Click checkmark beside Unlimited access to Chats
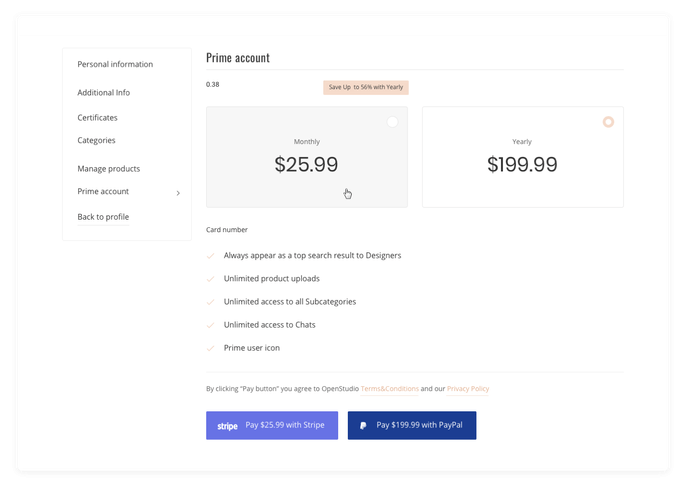 210,325
